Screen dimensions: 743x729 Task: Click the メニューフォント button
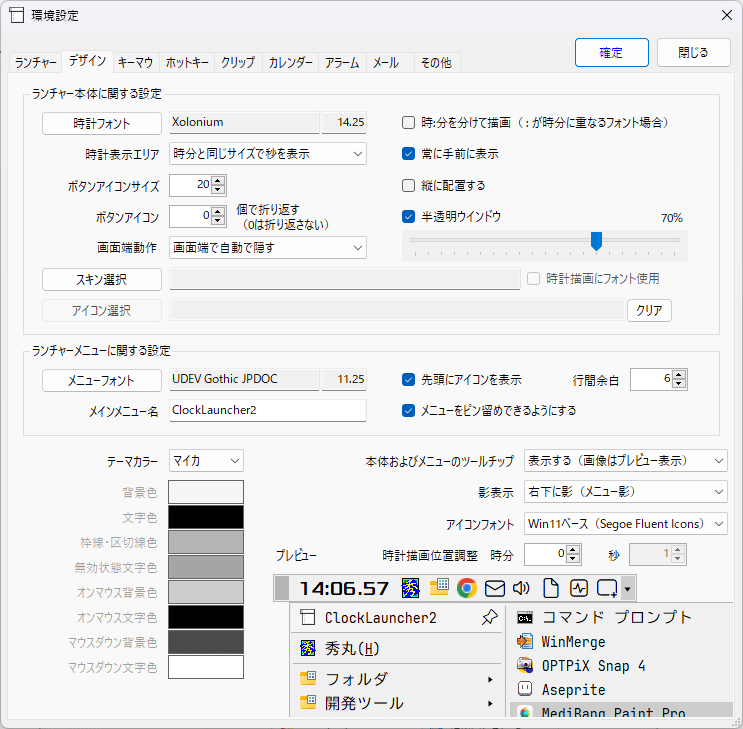[x=102, y=381]
